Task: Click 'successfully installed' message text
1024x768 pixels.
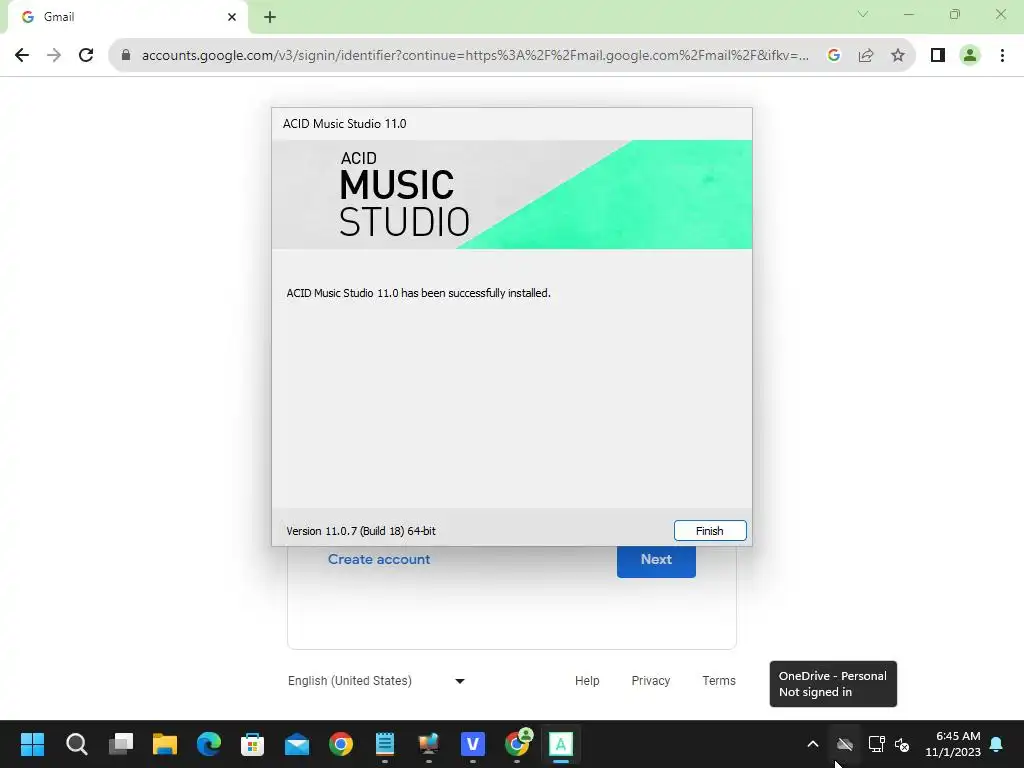Action: pos(418,293)
